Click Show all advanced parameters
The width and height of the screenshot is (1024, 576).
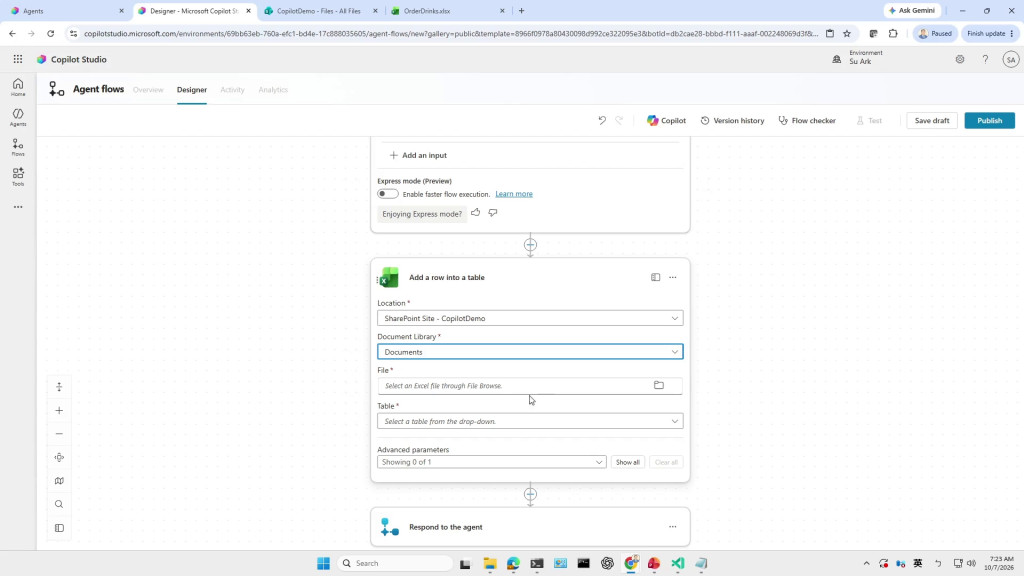(x=628, y=462)
